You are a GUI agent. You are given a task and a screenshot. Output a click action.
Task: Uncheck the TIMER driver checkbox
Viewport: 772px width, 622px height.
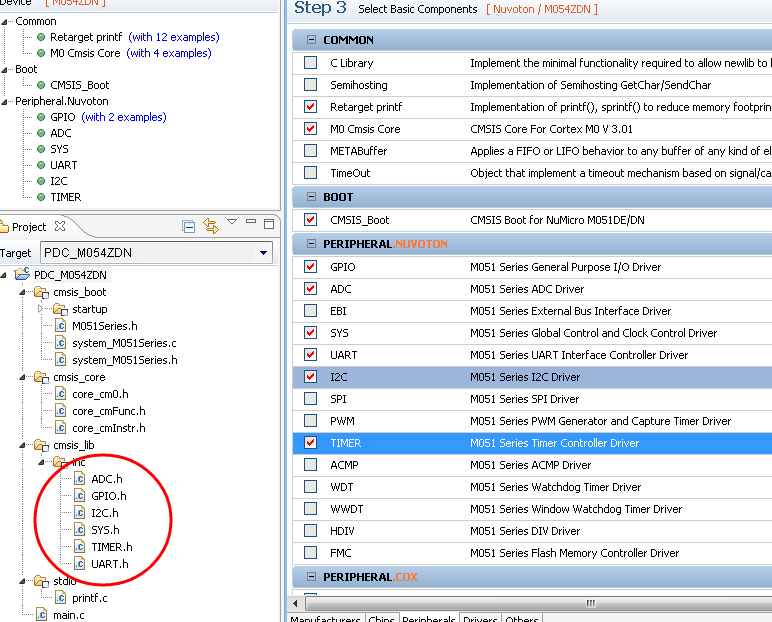pos(311,443)
